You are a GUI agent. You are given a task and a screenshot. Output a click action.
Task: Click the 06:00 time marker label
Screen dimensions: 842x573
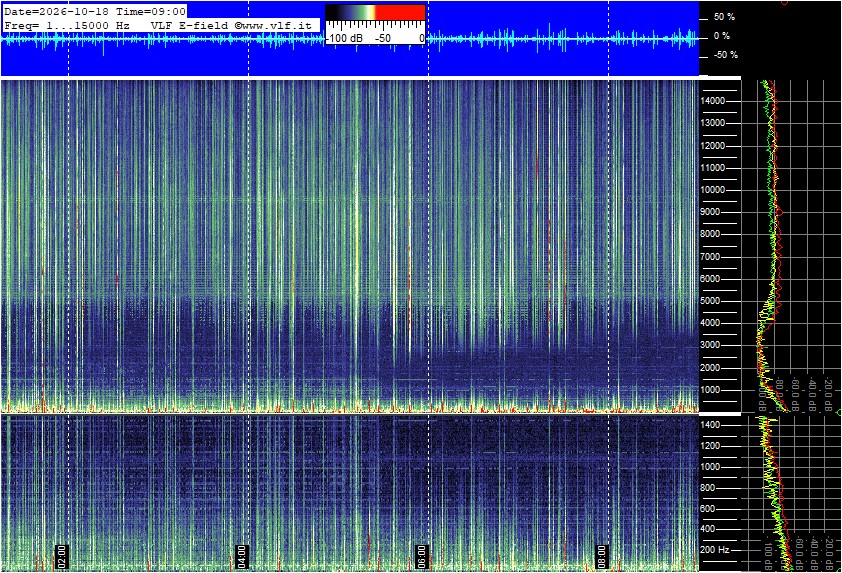click(x=422, y=556)
